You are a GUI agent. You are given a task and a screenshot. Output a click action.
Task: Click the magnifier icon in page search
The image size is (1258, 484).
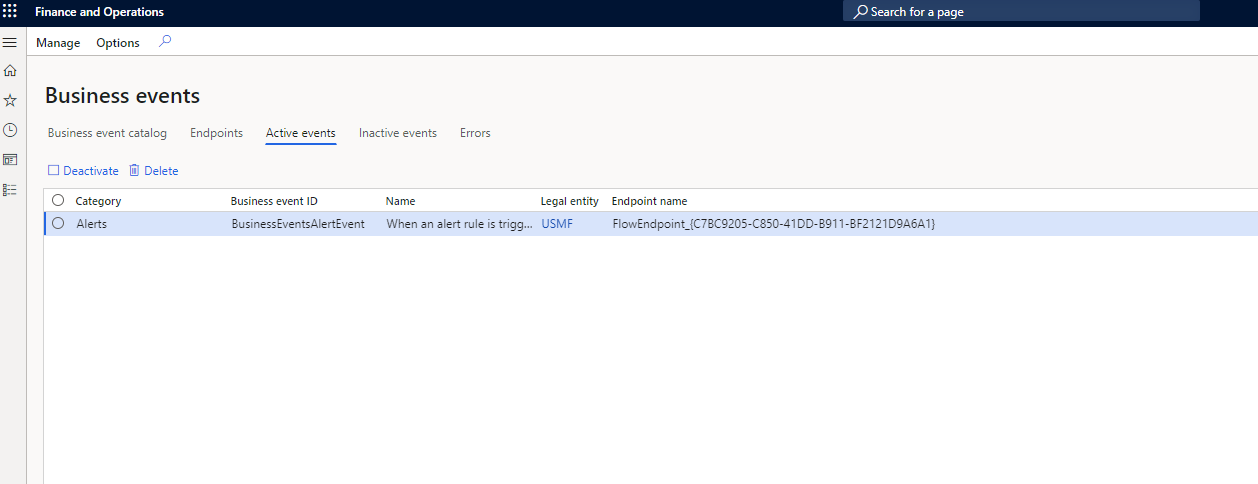point(860,12)
